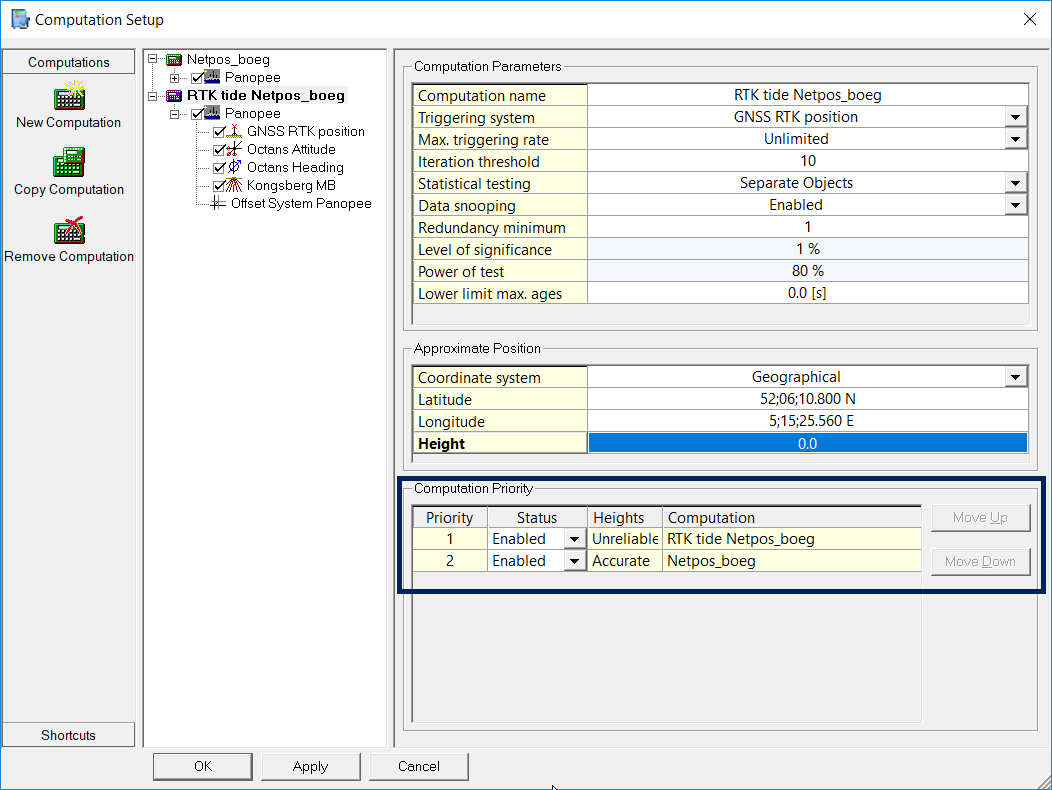Toggle the Octans Attitude checkbox
This screenshot has width=1052, height=790.
220,149
